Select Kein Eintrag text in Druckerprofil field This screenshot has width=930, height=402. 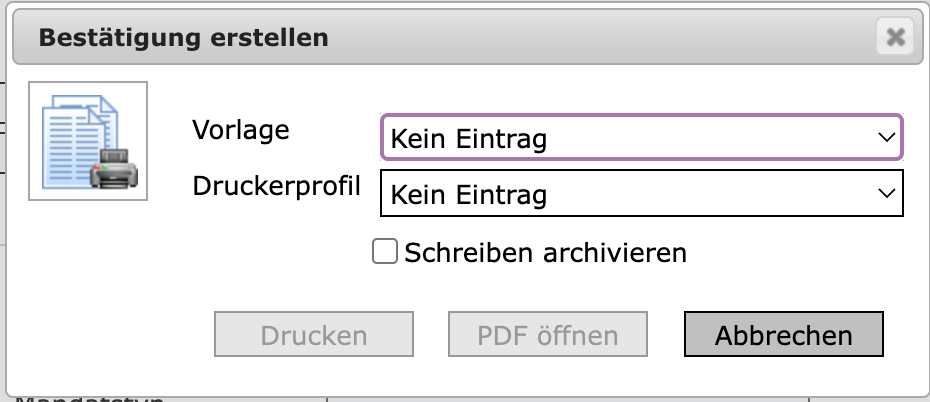[469, 194]
